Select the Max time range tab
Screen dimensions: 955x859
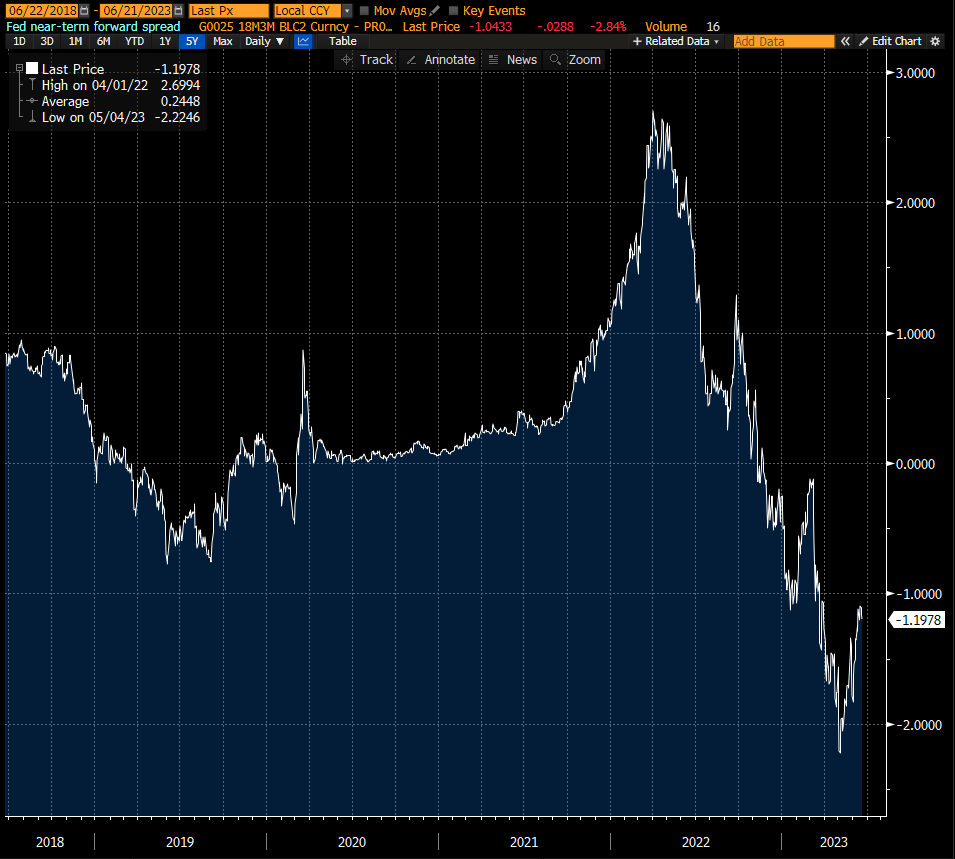pos(223,41)
